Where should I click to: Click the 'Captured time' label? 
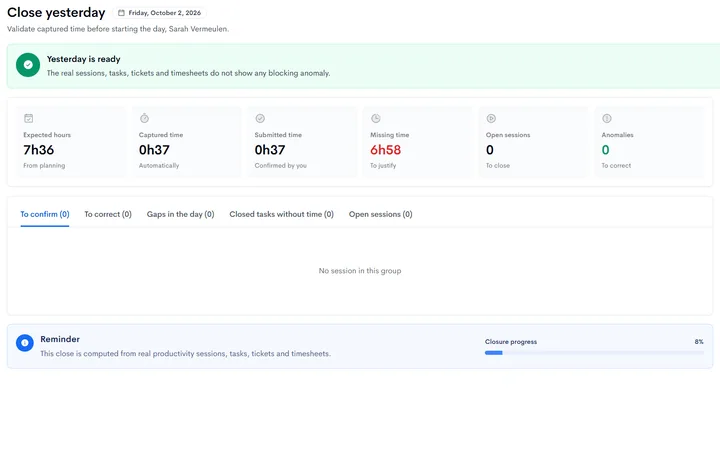(161, 135)
